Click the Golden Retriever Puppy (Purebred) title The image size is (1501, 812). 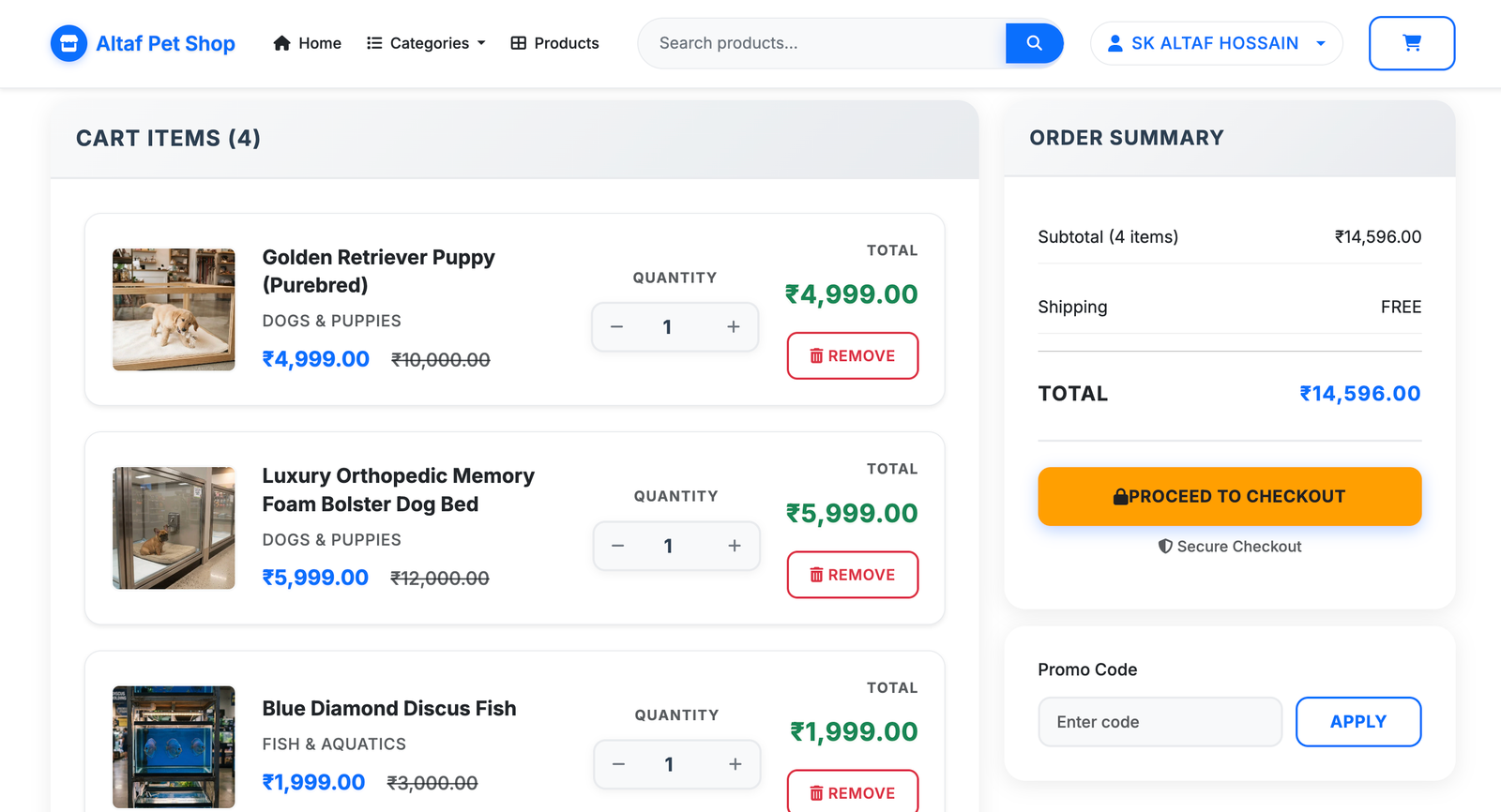379,271
